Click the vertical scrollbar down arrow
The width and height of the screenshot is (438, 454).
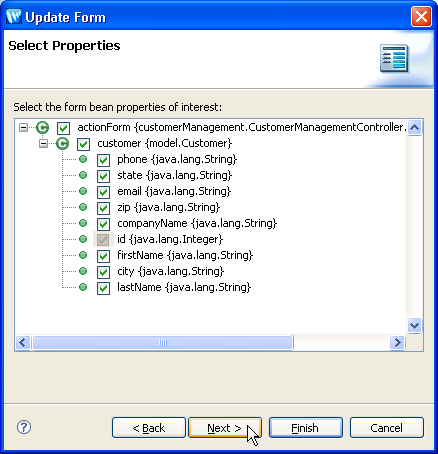(x=414, y=325)
